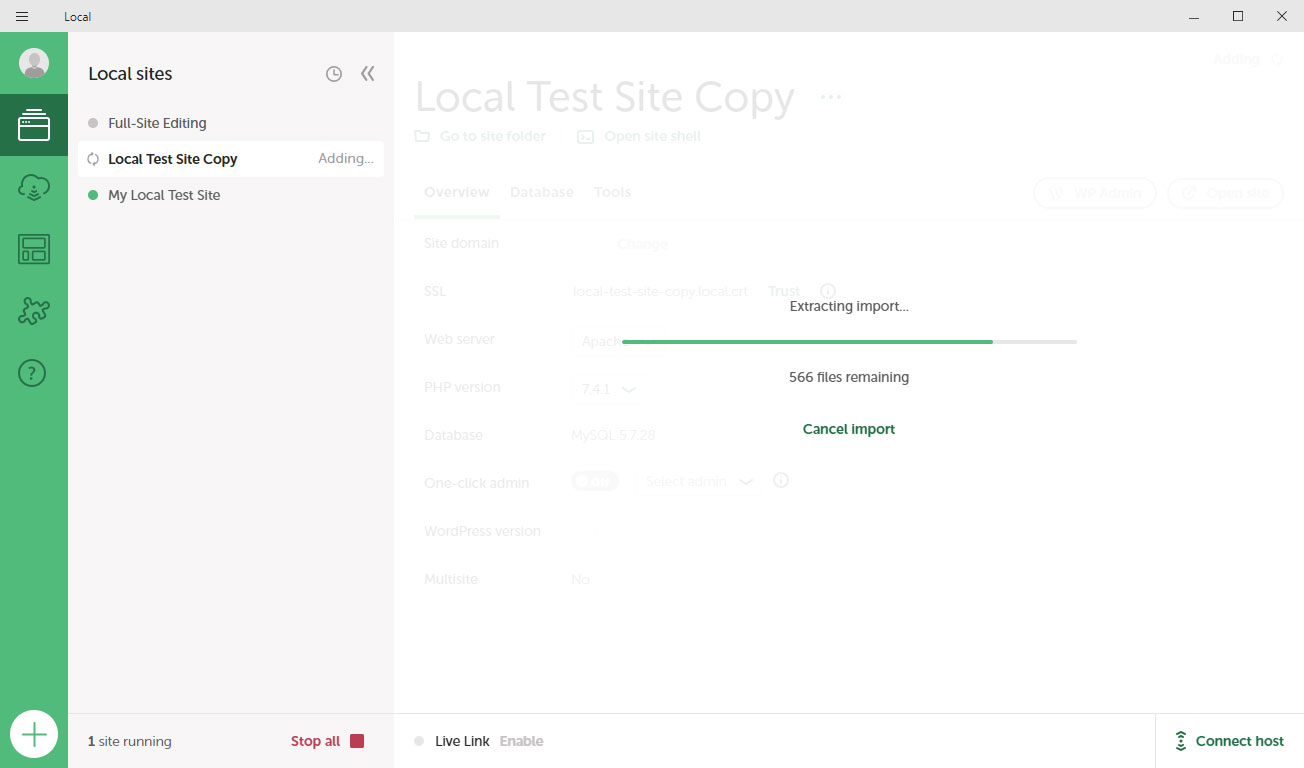Sort sites using the clock icon
The height and width of the screenshot is (768, 1304).
334,74
